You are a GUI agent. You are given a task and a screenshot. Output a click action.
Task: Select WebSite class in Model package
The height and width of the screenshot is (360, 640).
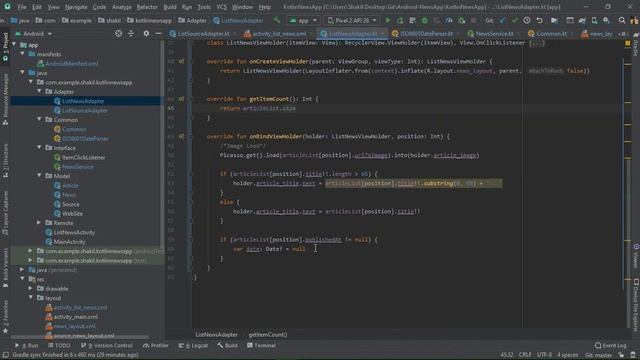click(x=72, y=213)
